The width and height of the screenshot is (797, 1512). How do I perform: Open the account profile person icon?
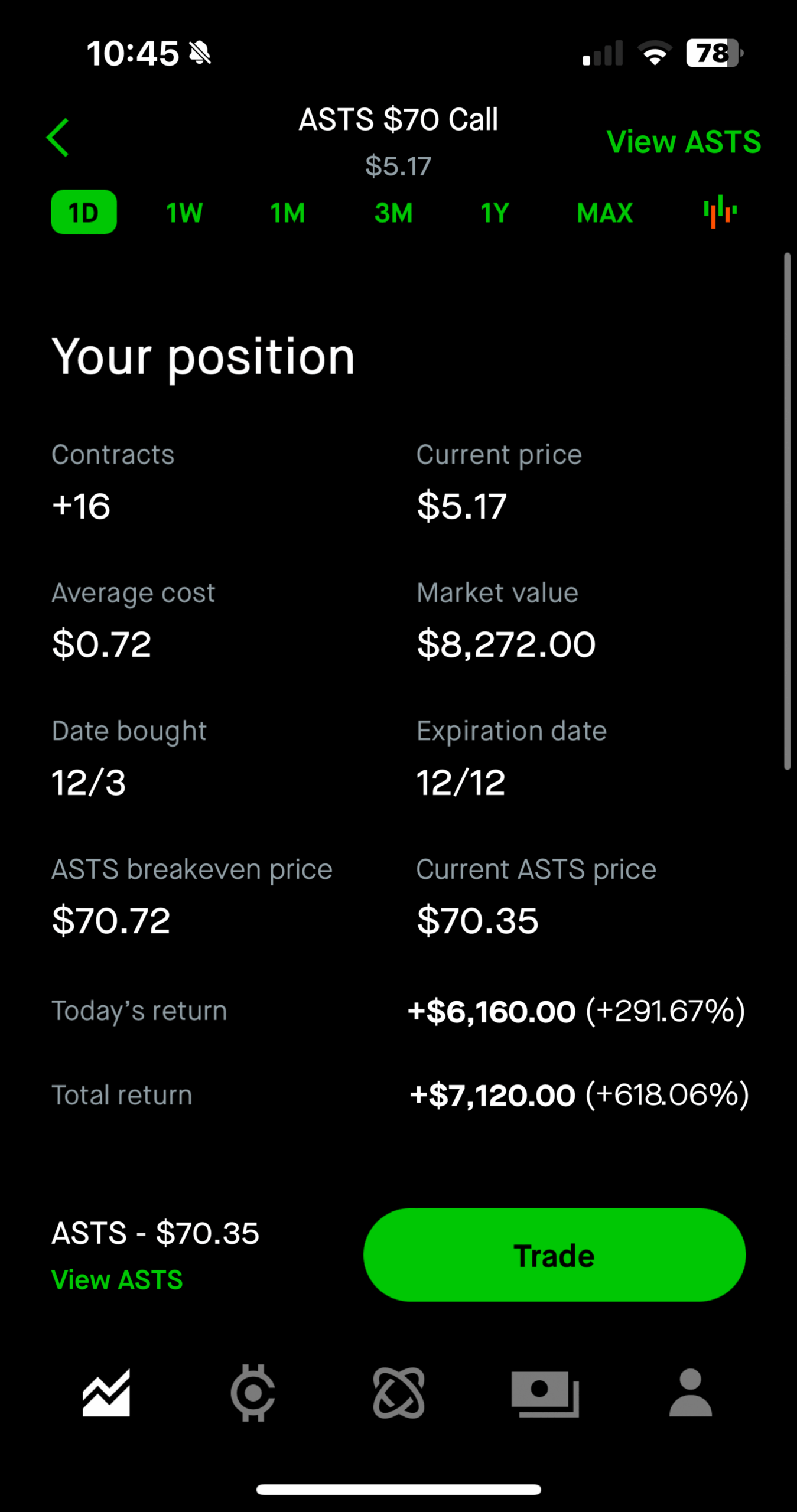690,1393
